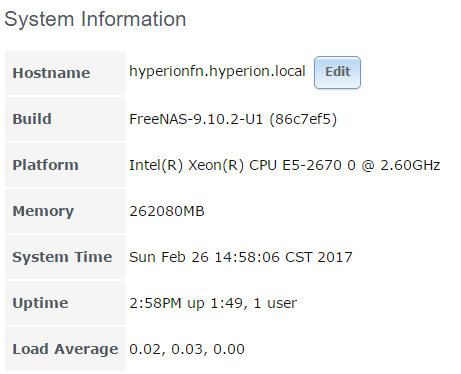Screen dimensions: 461x374
Task: Select the Sun Feb 26 system time value
Action: click(241, 257)
